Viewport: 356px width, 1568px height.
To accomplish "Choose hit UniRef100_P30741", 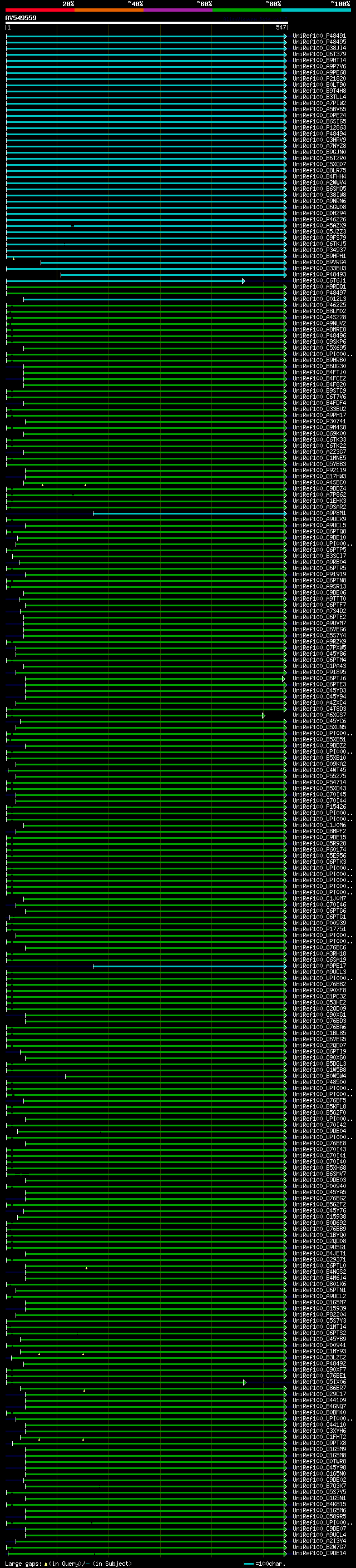I will 319,421.
